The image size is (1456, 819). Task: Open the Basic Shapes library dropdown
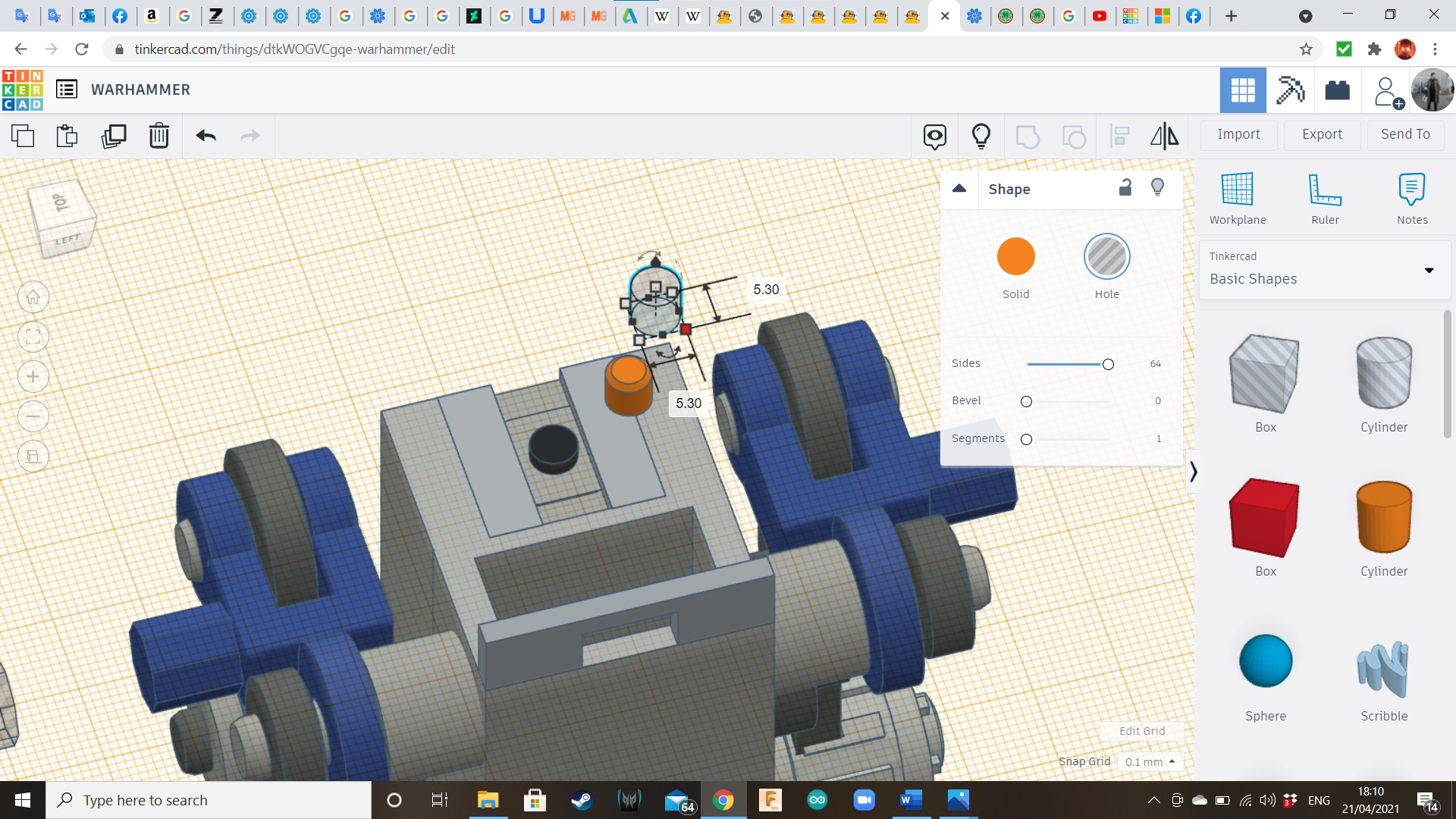(1324, 270)
